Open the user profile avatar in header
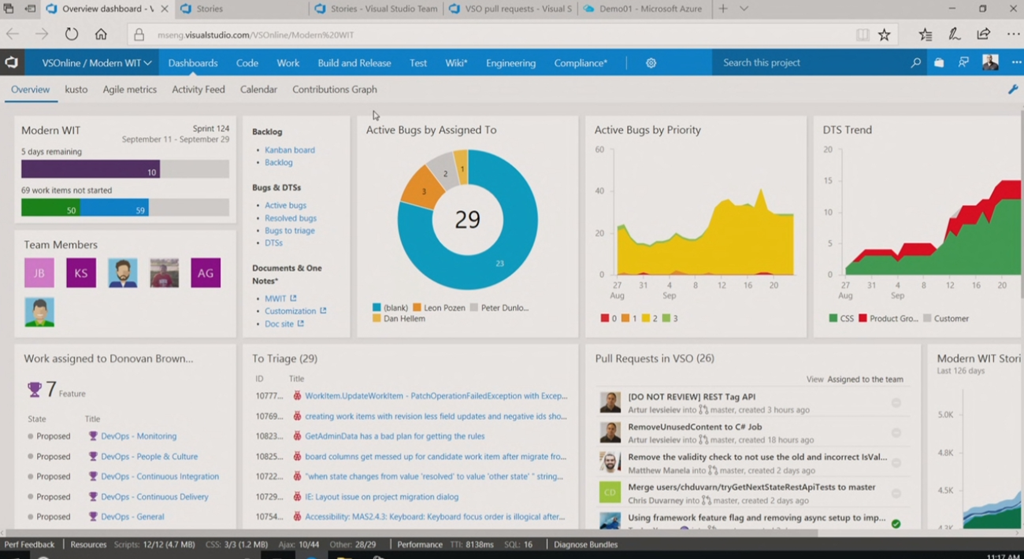Screen dimensions: 1024x559 pyautogui.click(x=990, y=63)
